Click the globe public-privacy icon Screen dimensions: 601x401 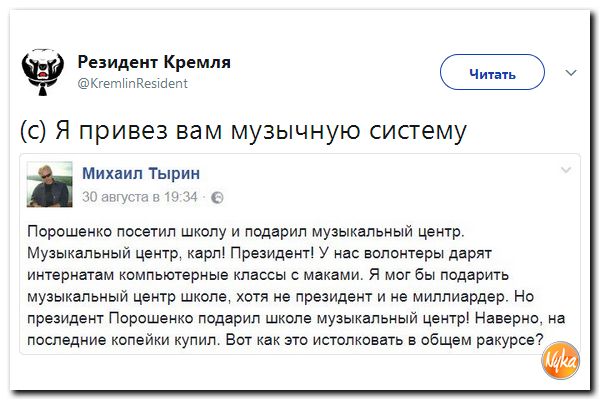pos(217,197)
